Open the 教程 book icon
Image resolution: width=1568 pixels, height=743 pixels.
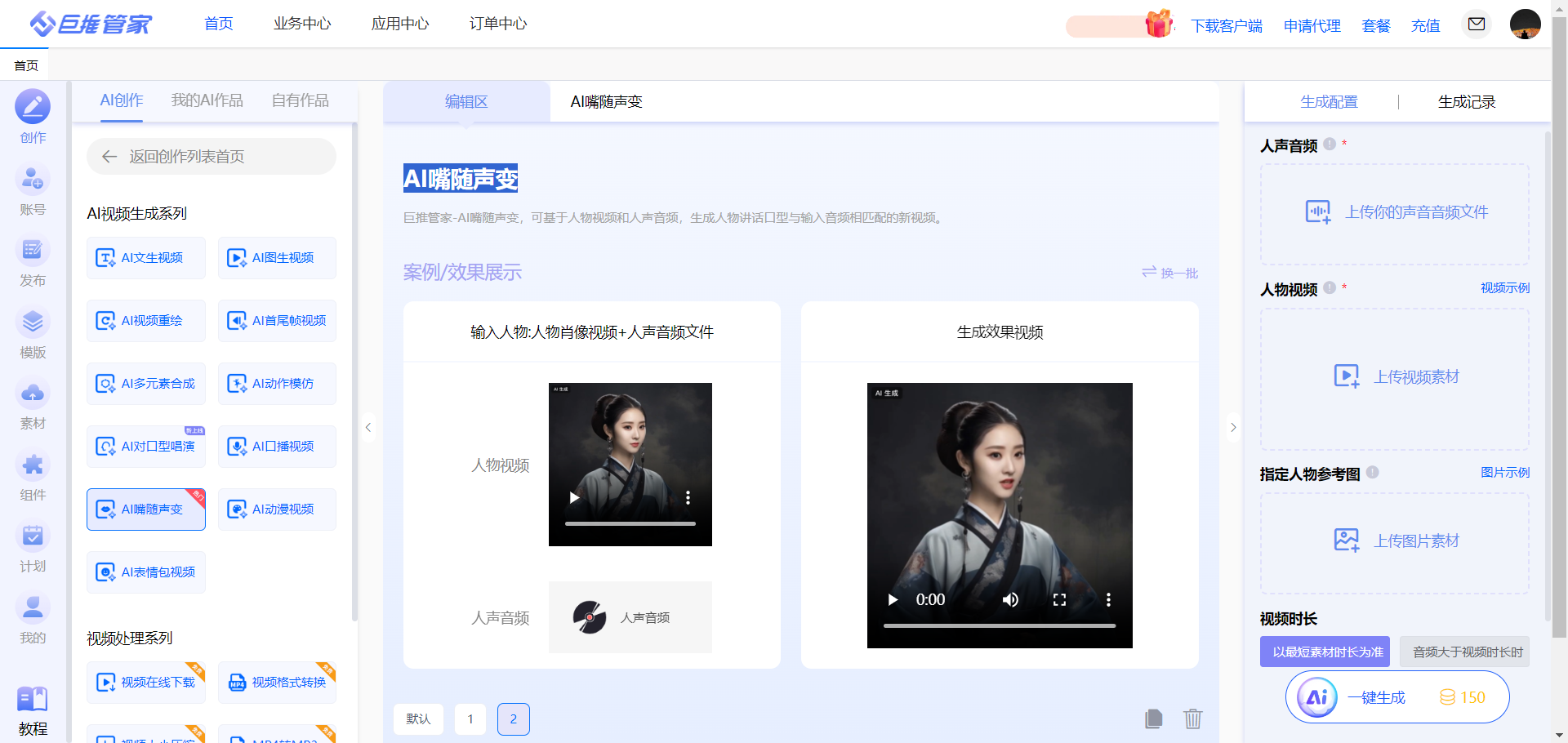point(33,699)
